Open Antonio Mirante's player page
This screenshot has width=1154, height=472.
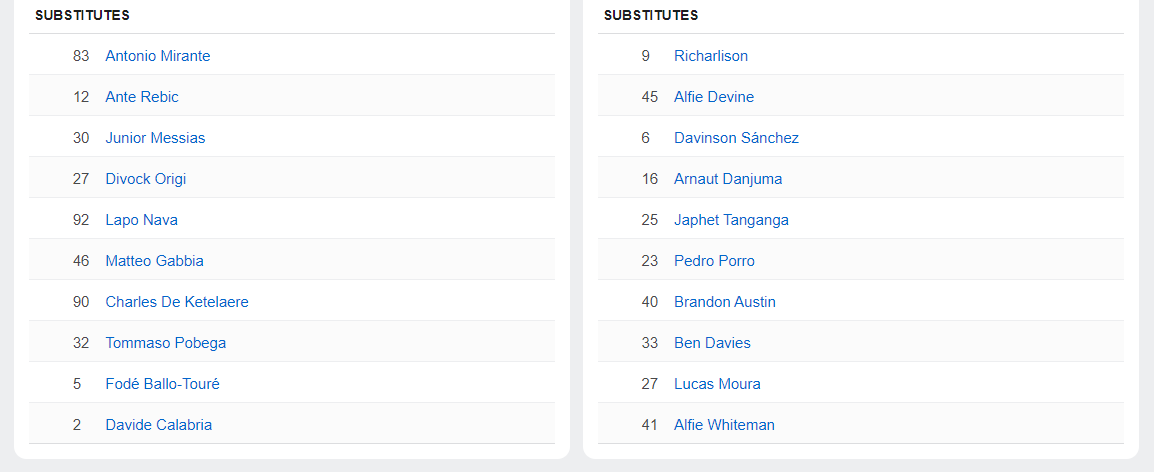tap(157, 56)
